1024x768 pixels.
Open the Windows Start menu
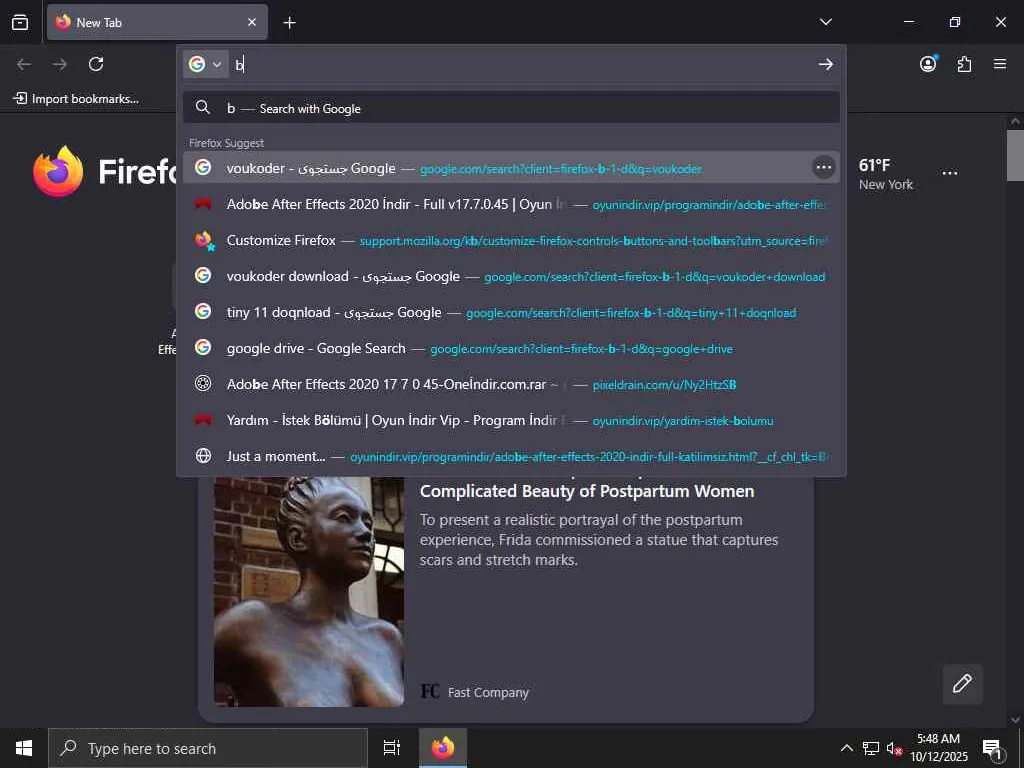[x=24, y=748]
